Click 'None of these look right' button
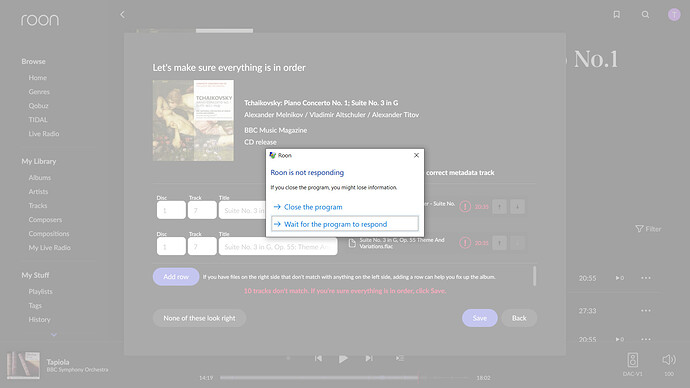Image resolution: width=690 pixels, height=388 pixels. pyautogui.click(x=199, y=318)
